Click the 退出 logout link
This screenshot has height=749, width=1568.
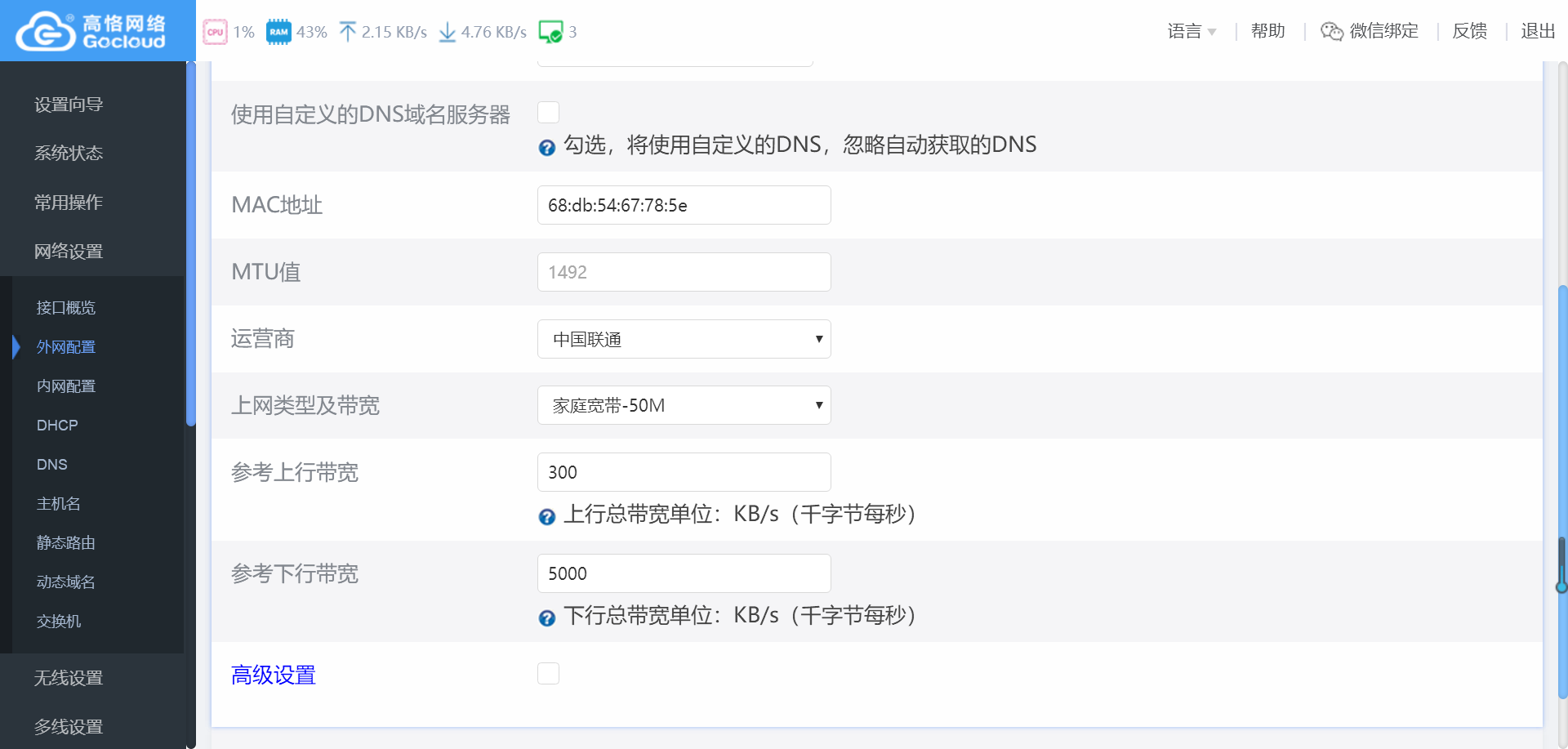(x=1537, y=31)
